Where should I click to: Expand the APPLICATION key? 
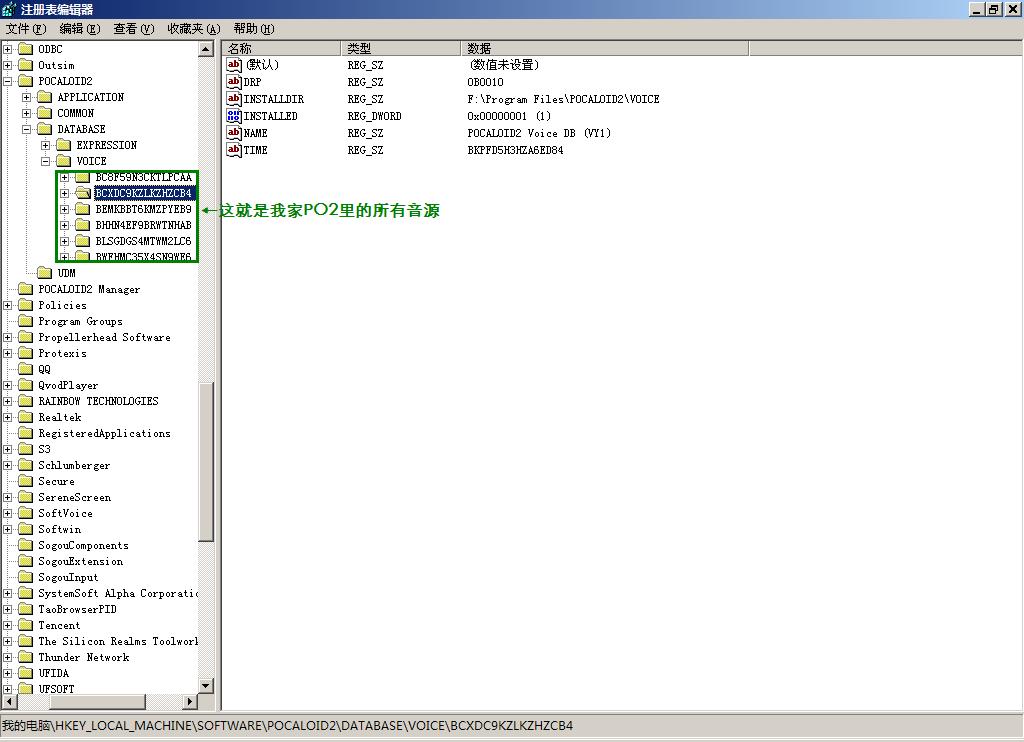(x=26, y=97)
